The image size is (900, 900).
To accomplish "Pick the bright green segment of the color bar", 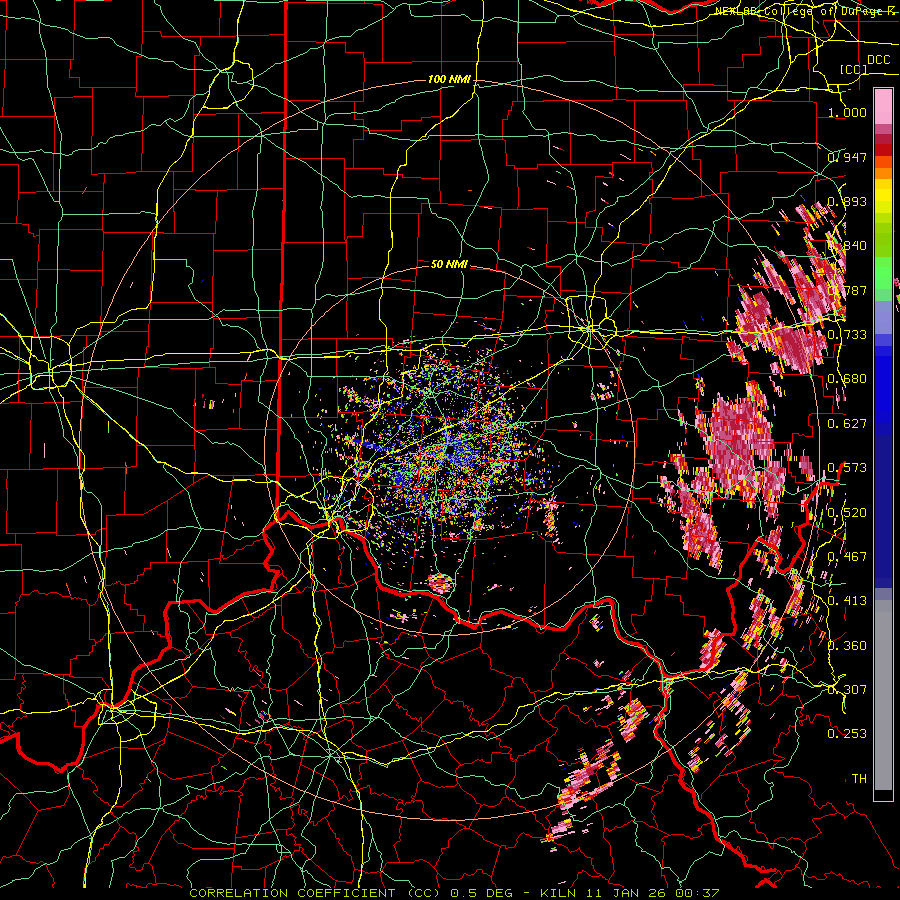I will point(883,273).
